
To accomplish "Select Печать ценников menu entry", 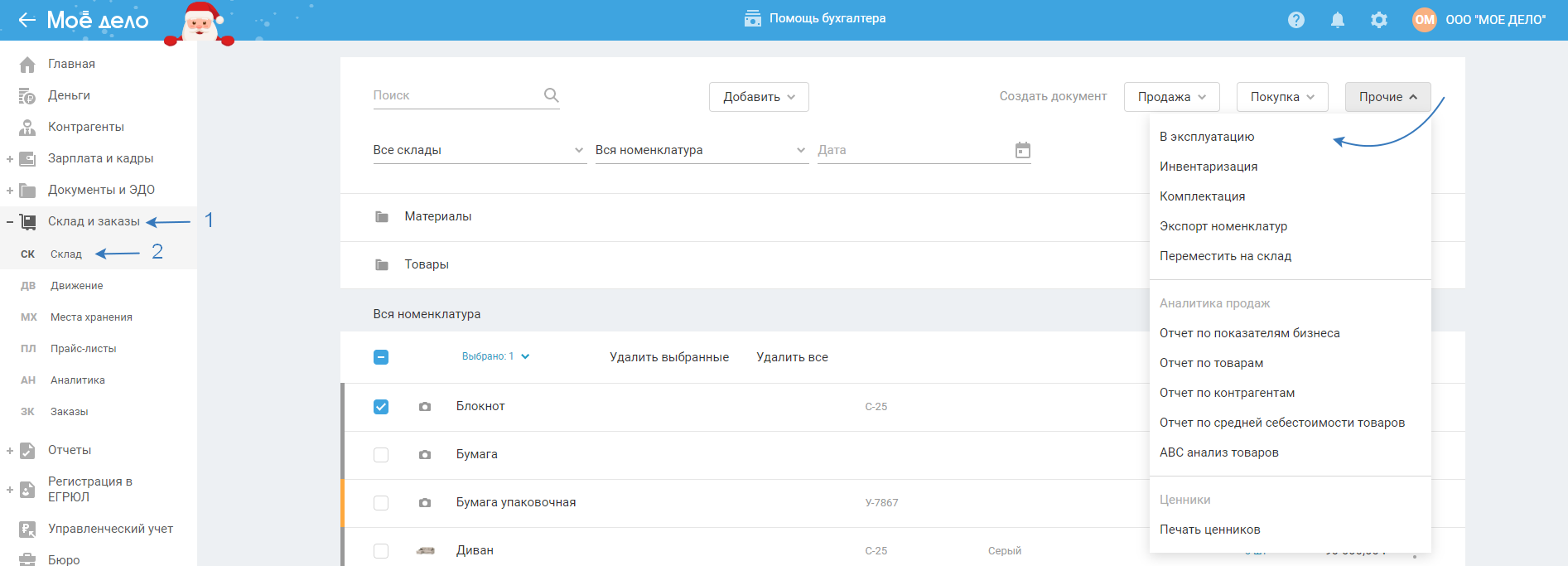I will [x=1209, y=530].
